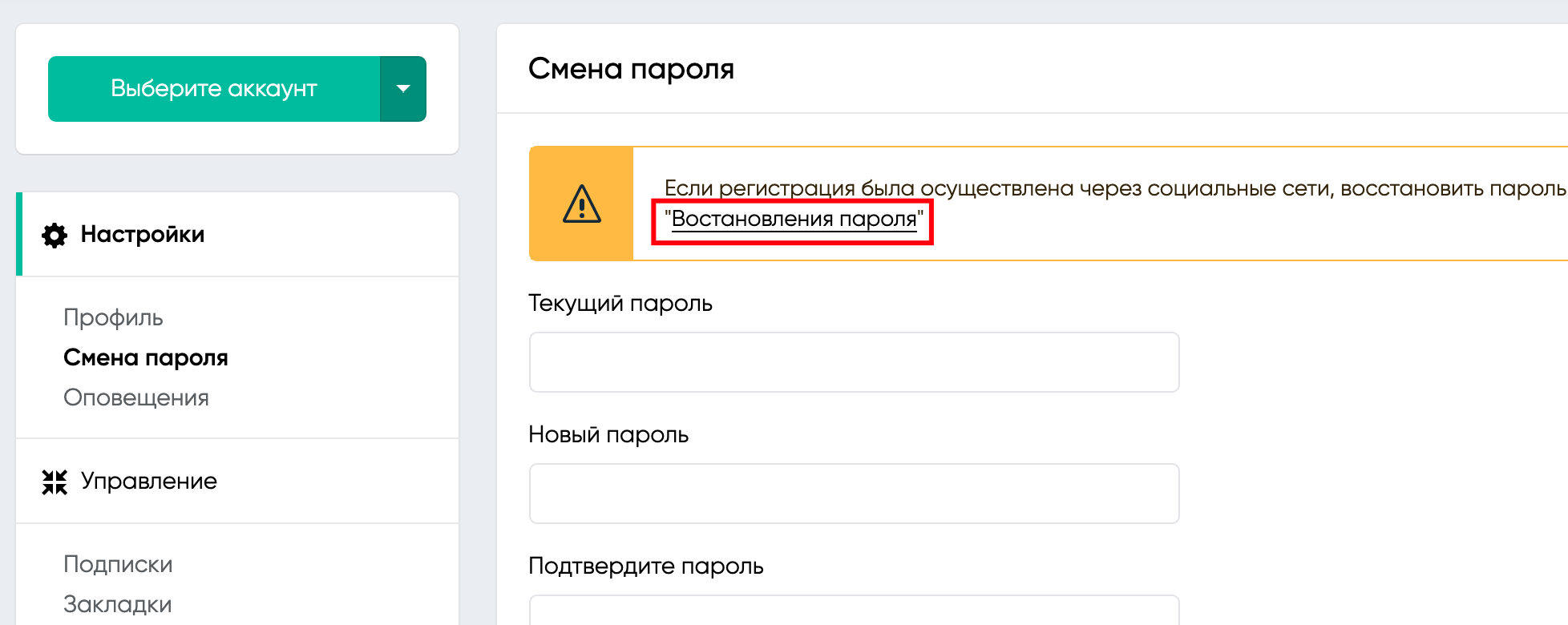Click the Новый пароль label

click(x=608, y=435)
